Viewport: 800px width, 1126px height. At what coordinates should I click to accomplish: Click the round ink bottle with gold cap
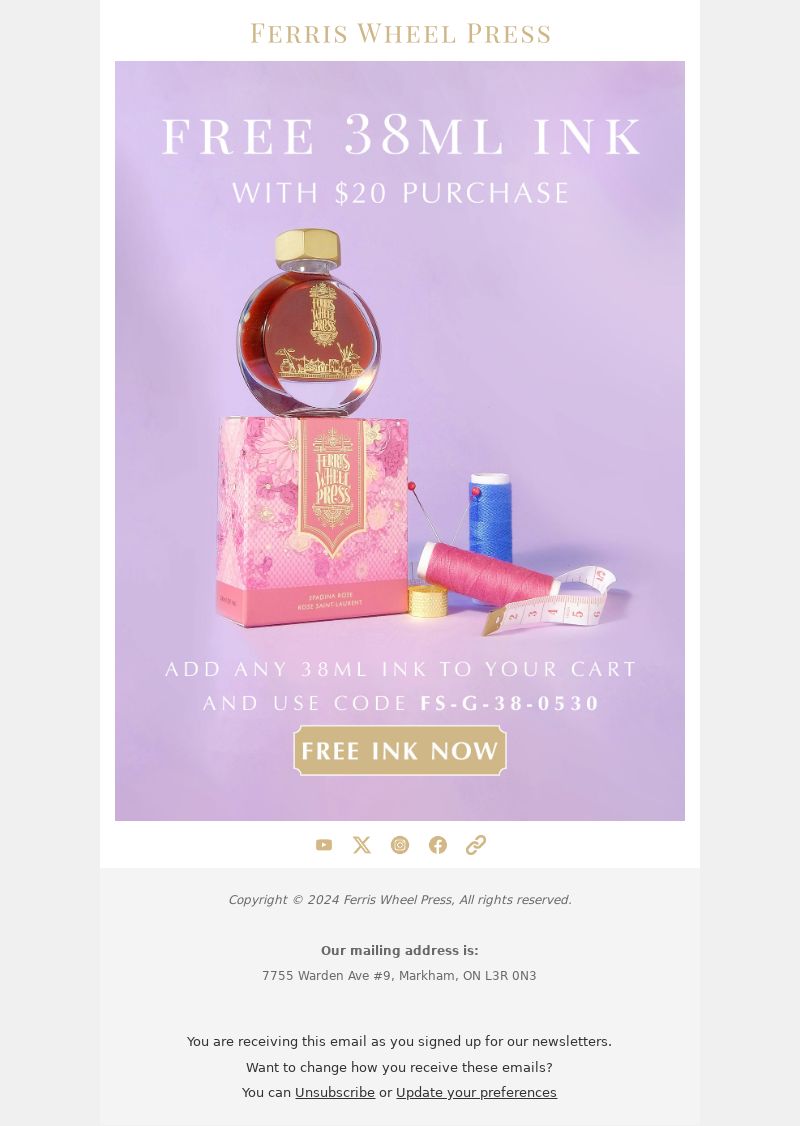click(x=309, y=322)
